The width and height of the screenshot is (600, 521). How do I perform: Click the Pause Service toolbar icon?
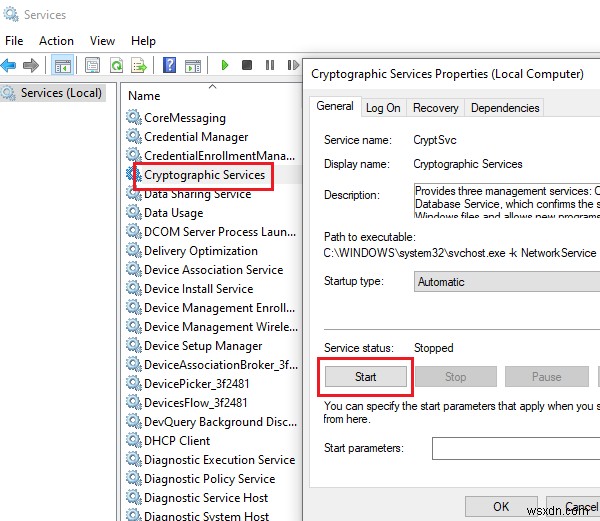[270, 65]
